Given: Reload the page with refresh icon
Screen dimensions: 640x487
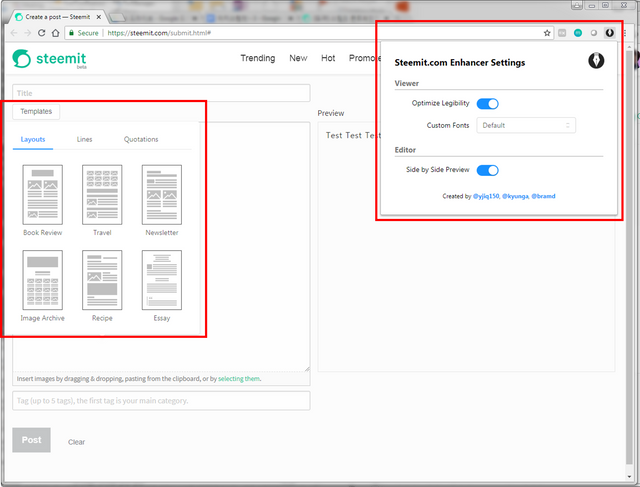Looking at the screenshot, I should (42, 33).
